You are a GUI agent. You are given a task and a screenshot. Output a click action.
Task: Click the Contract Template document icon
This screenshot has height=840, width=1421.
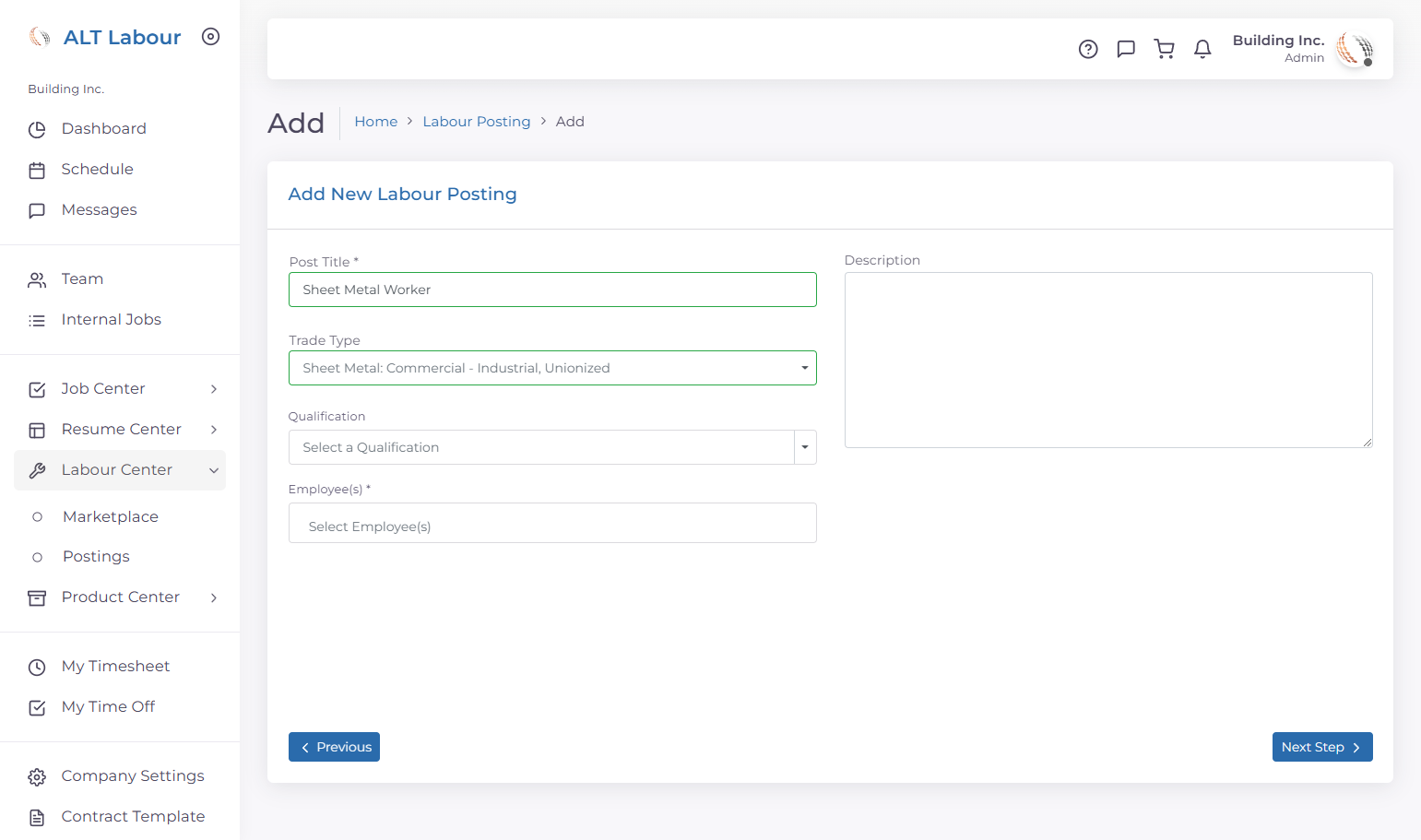click(x=37, y=818)
